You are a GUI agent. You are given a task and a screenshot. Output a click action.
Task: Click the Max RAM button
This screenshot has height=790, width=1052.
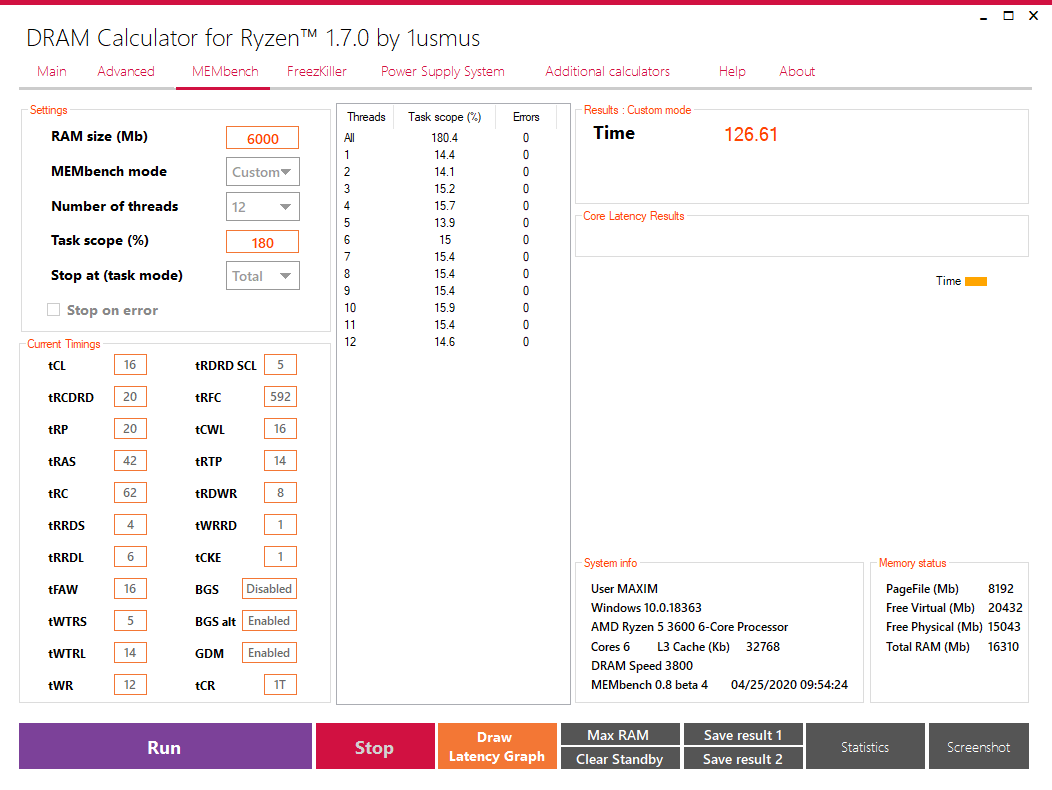coord(620,734)
